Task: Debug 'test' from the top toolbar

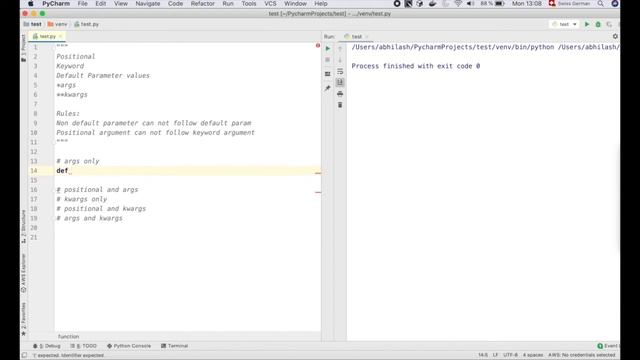Action: tap(598, 24)
